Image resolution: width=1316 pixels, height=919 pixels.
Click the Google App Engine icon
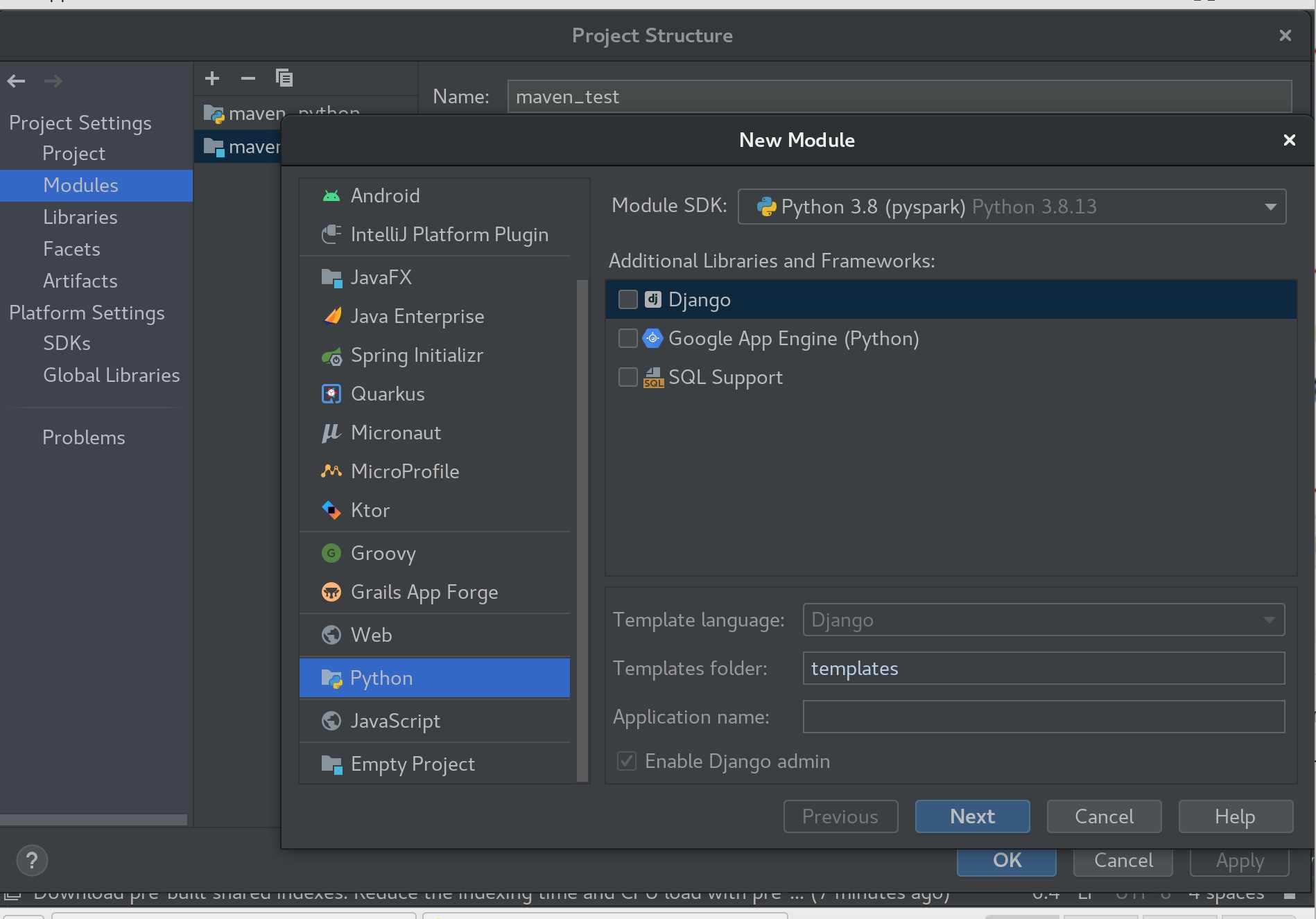tap(652, 338)
